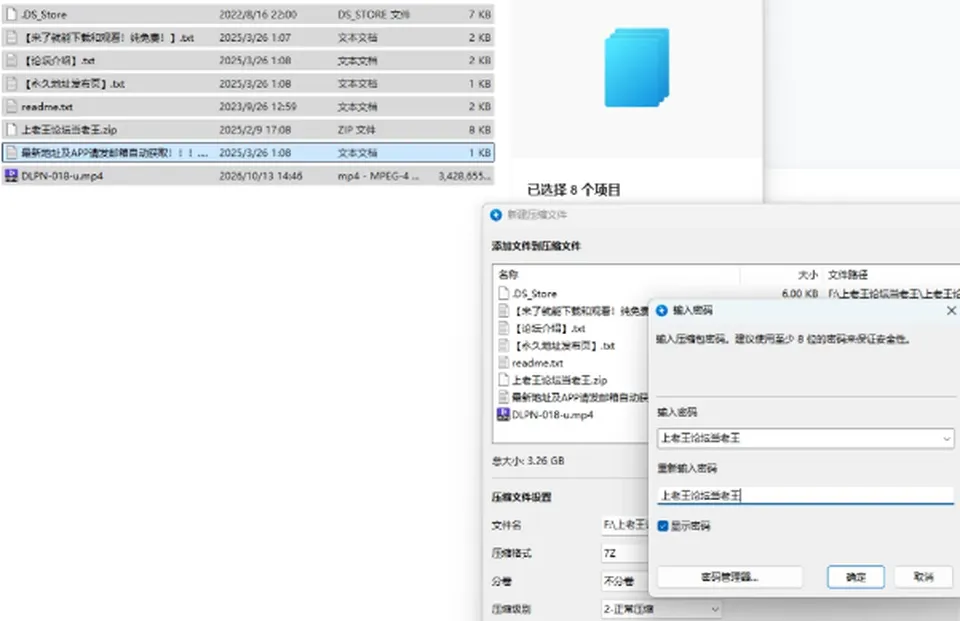Screen dimensions: 960x621
Task: Select the 上老王论坛当老王.zip file name in Explorer
Action: click(69, 130)
